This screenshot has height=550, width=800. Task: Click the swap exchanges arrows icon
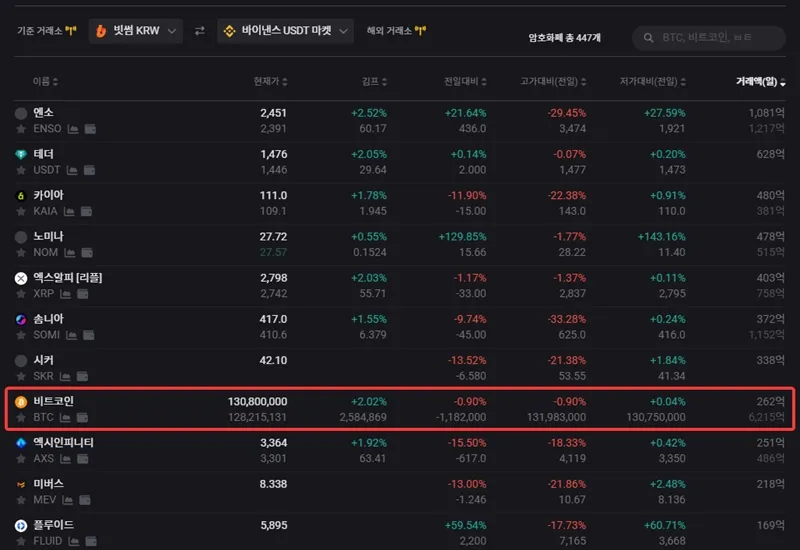[x=200, y=31]
